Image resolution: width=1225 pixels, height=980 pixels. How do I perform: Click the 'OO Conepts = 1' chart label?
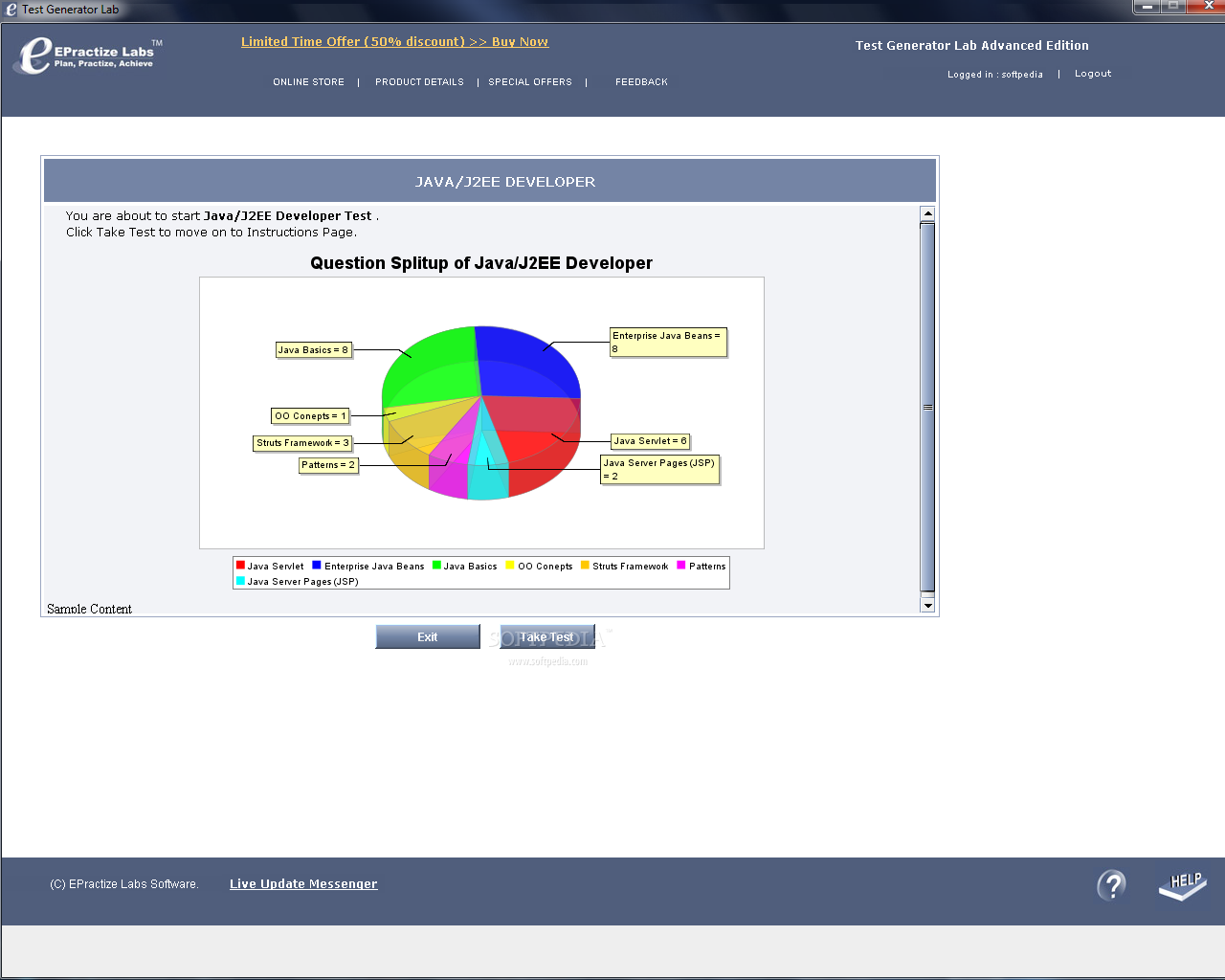click(x=311, y=416)
